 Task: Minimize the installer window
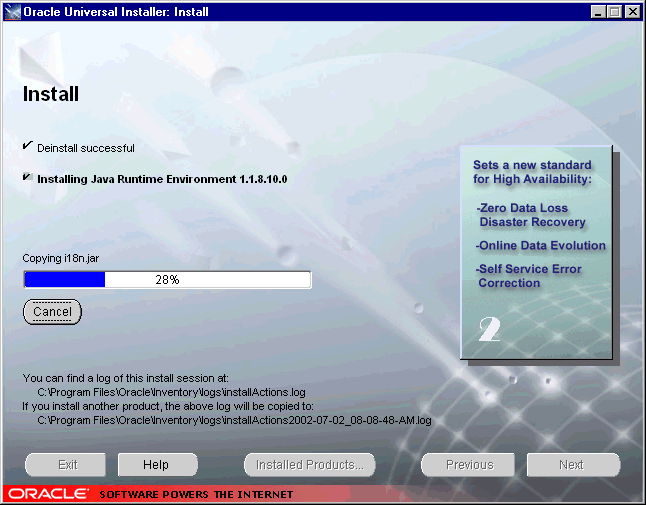(x=598, y=12)
